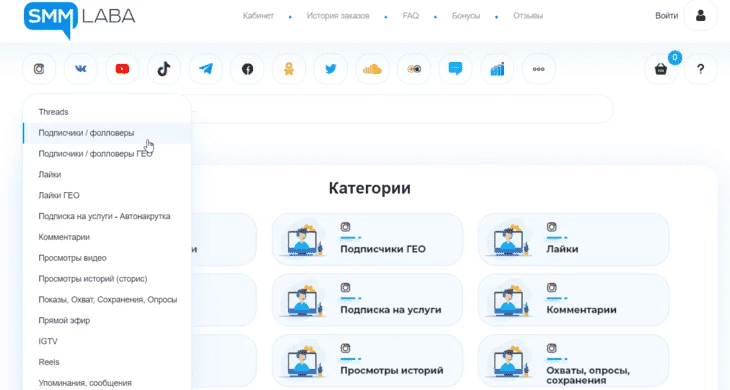Choose Просмотры видео in dropdown
Image resolution: width=730 pixels, height=390 pixels.
click(x=107, y=258)
